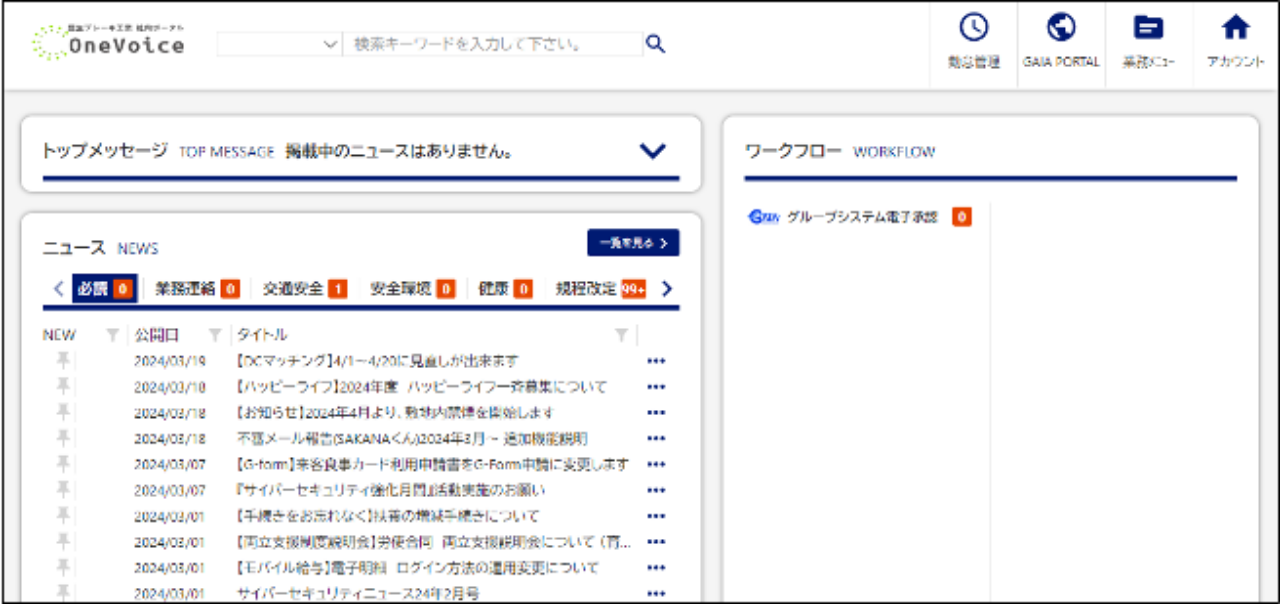1280x604 pixels.
Task: Click the 一覧を見る button
Action: pos(633,242)
